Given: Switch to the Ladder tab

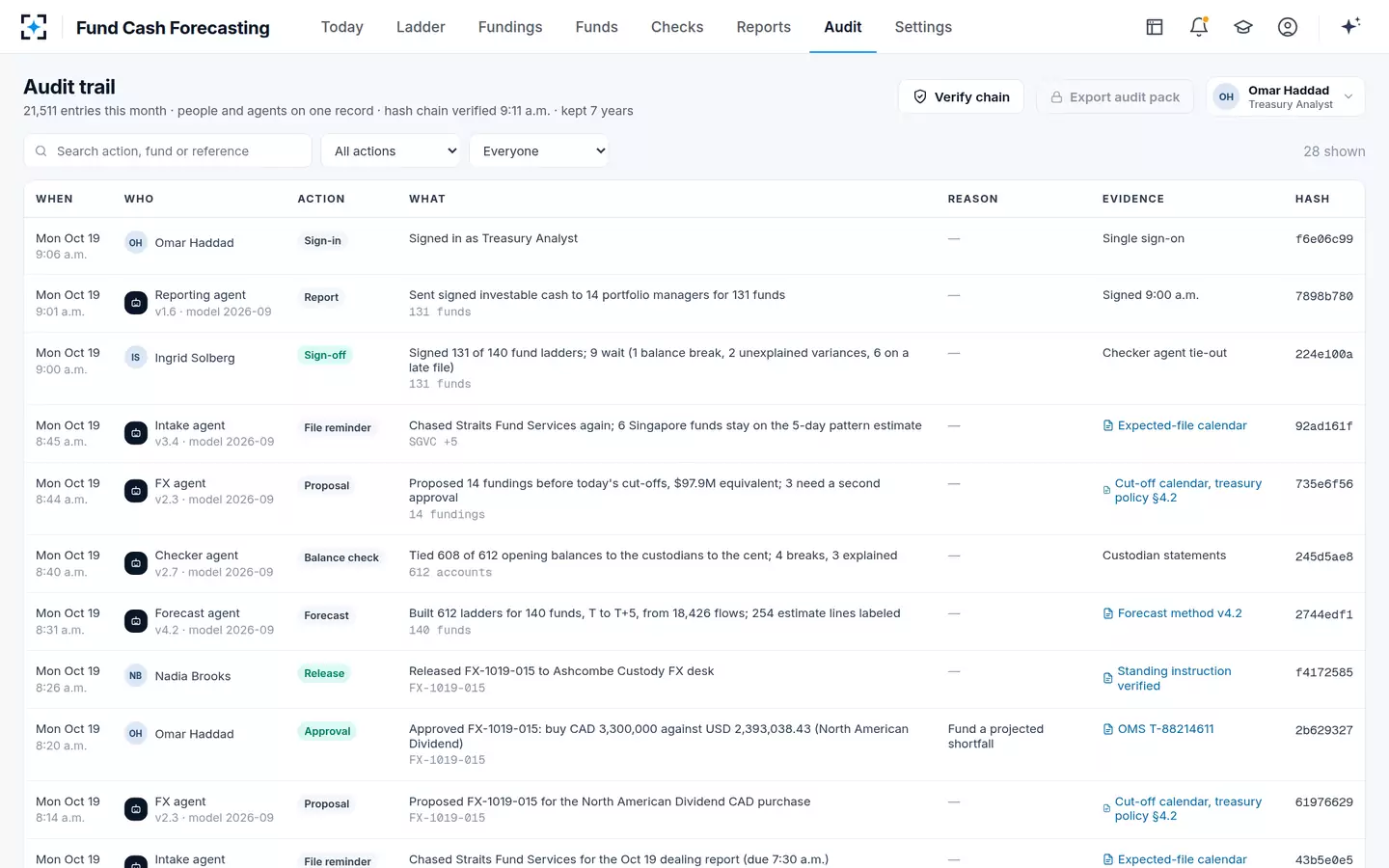Looking at the screenshot, I should [x=421, y=27].
